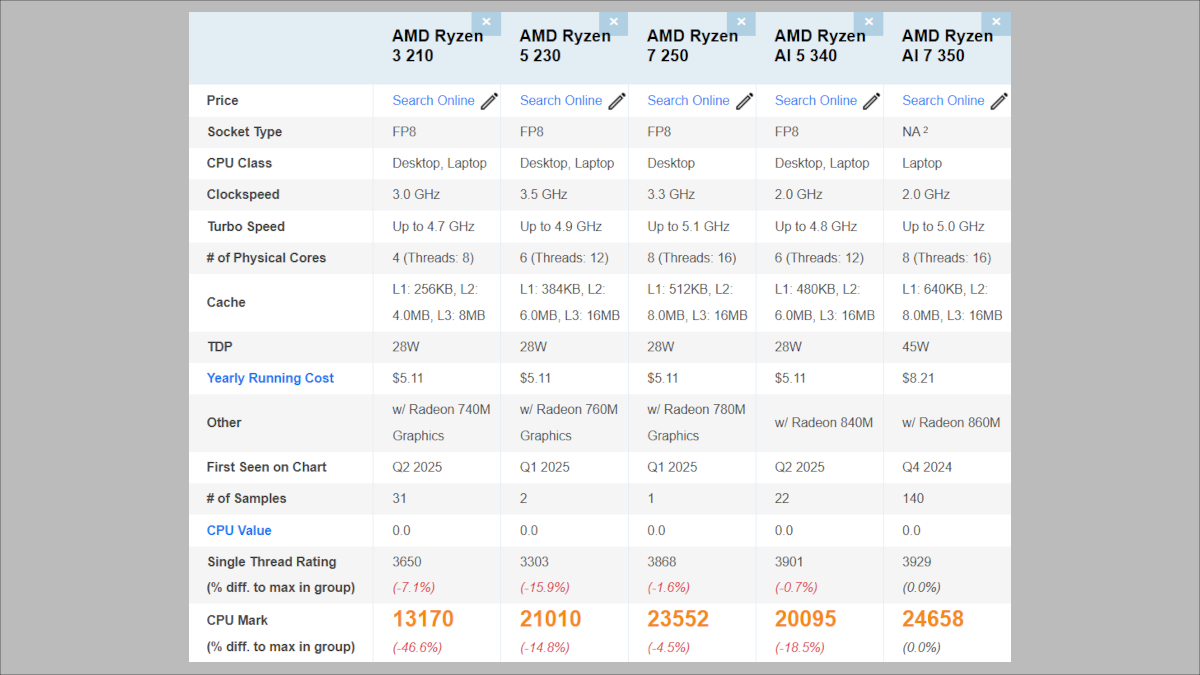Remove AMD Ryzen AI 7 350 from the comparison

996,21
